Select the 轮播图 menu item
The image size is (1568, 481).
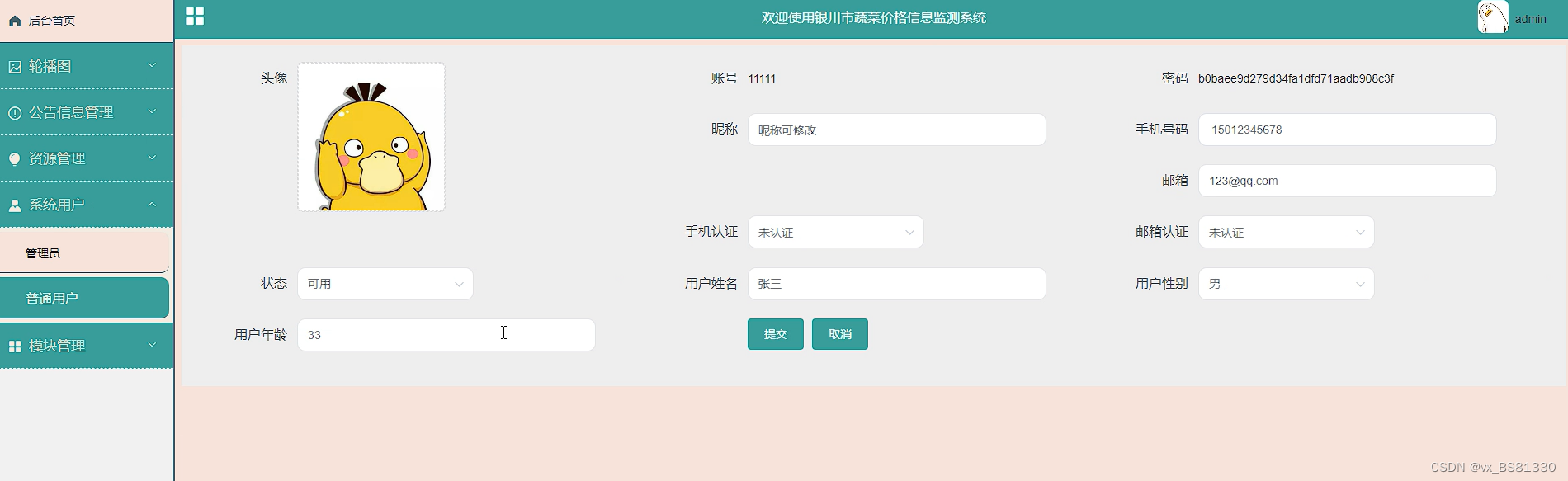click(x=87, y=66)
